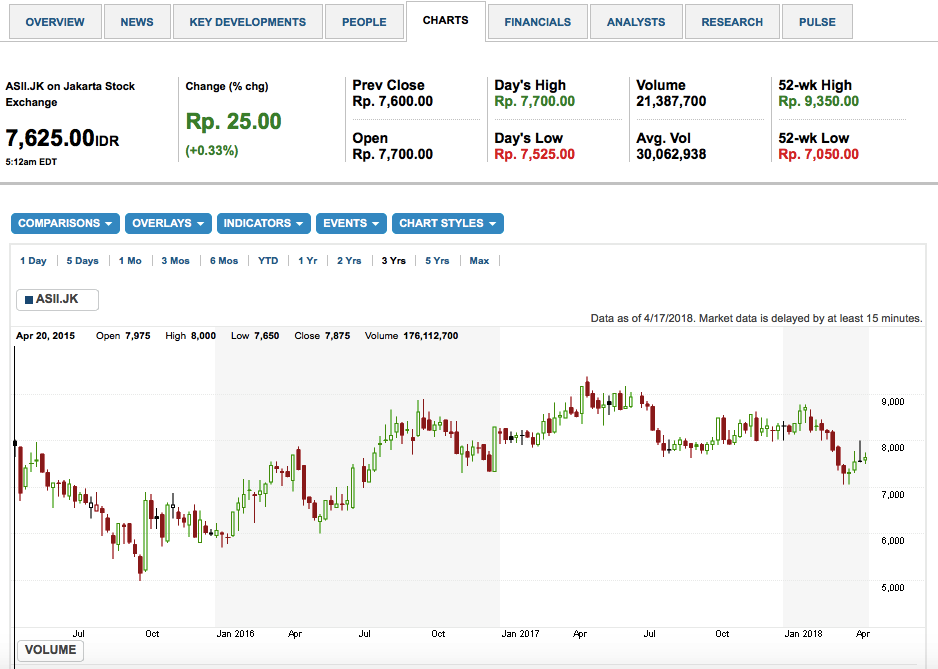Viewport: 938px width, 669px height.
Task: Expand the Overlays dropdown menu
Action: click(168, 223)
